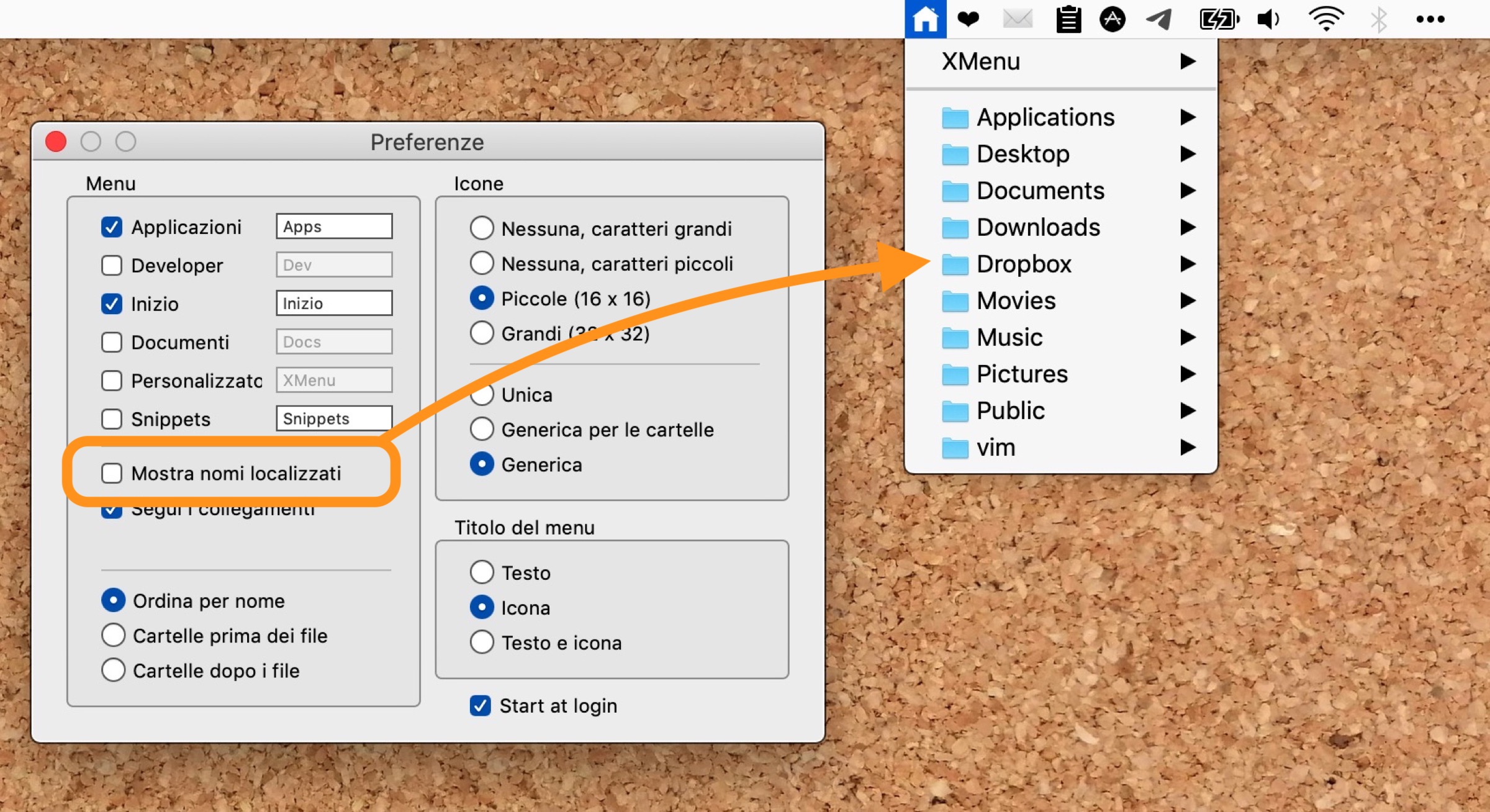Open the Pictures menu entry
This screenshot has height=812, width=1490.
(1022, 374)
